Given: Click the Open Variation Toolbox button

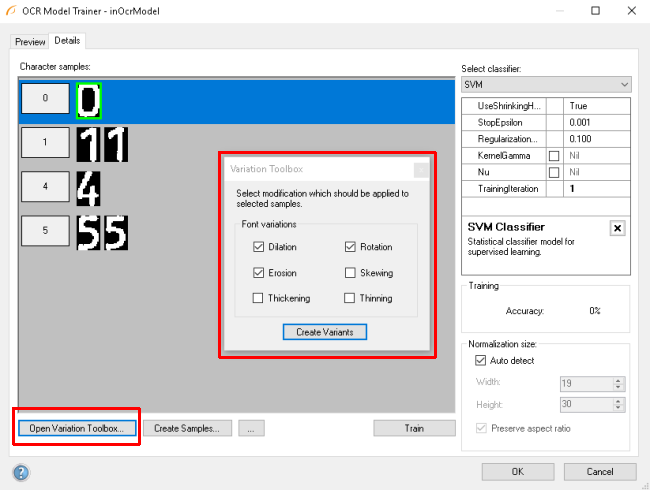Looking at the screenshot, I should click(x=76, y=428).
